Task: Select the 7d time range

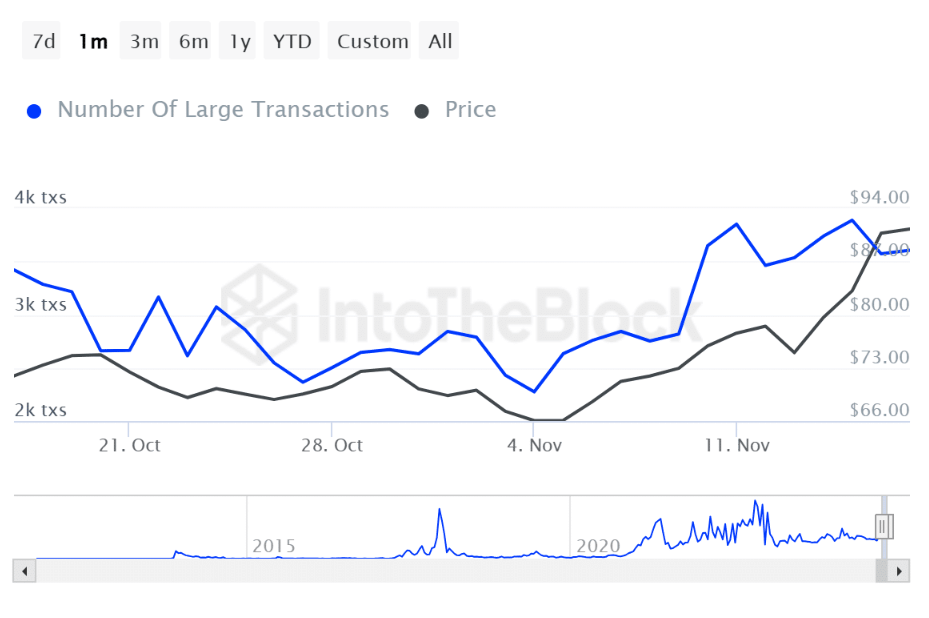Action: pyautogui.click(x=41, y=41)
